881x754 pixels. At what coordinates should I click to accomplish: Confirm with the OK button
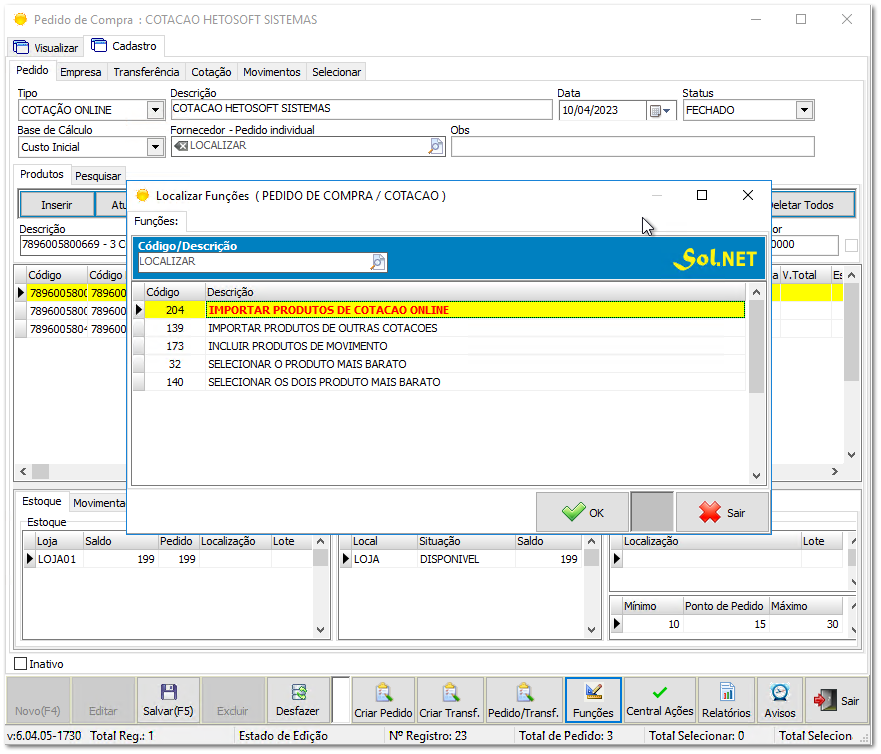583,512
